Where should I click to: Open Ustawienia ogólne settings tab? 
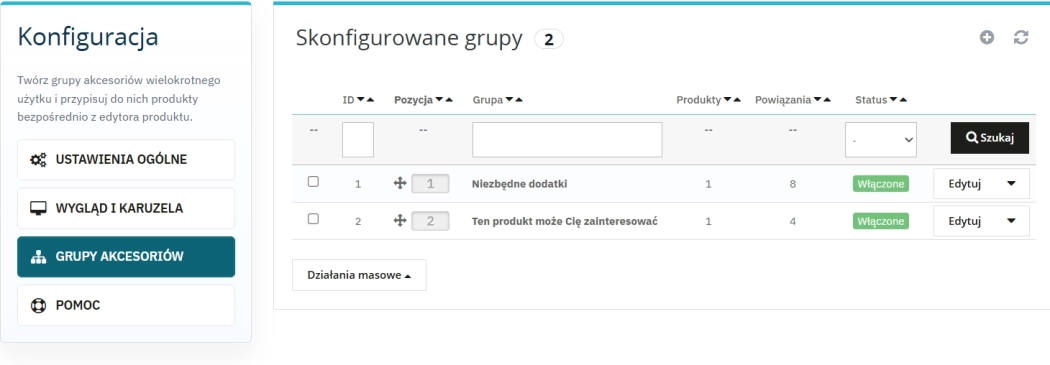point(126,159)
